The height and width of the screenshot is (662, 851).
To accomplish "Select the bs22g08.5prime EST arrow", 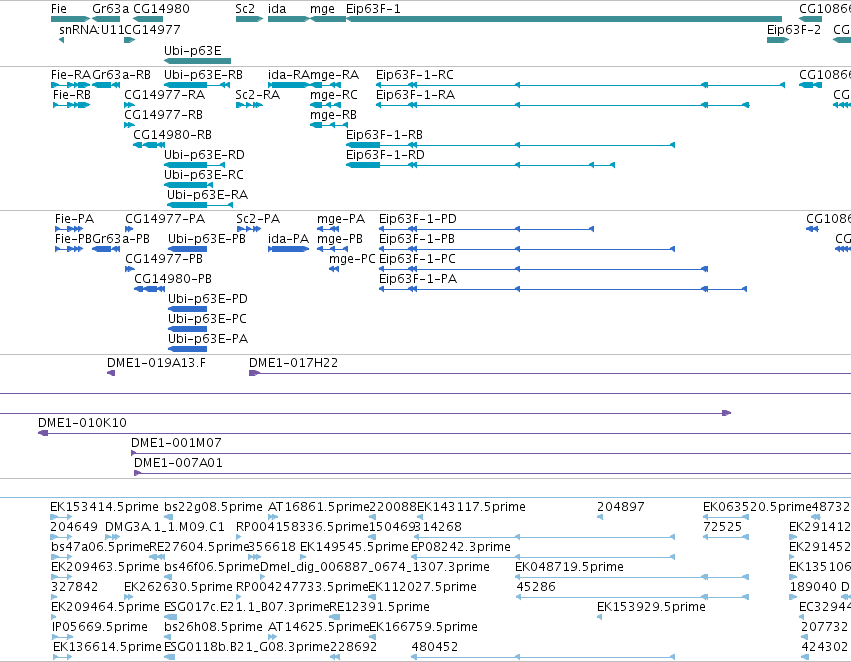I will pos(169,517).
